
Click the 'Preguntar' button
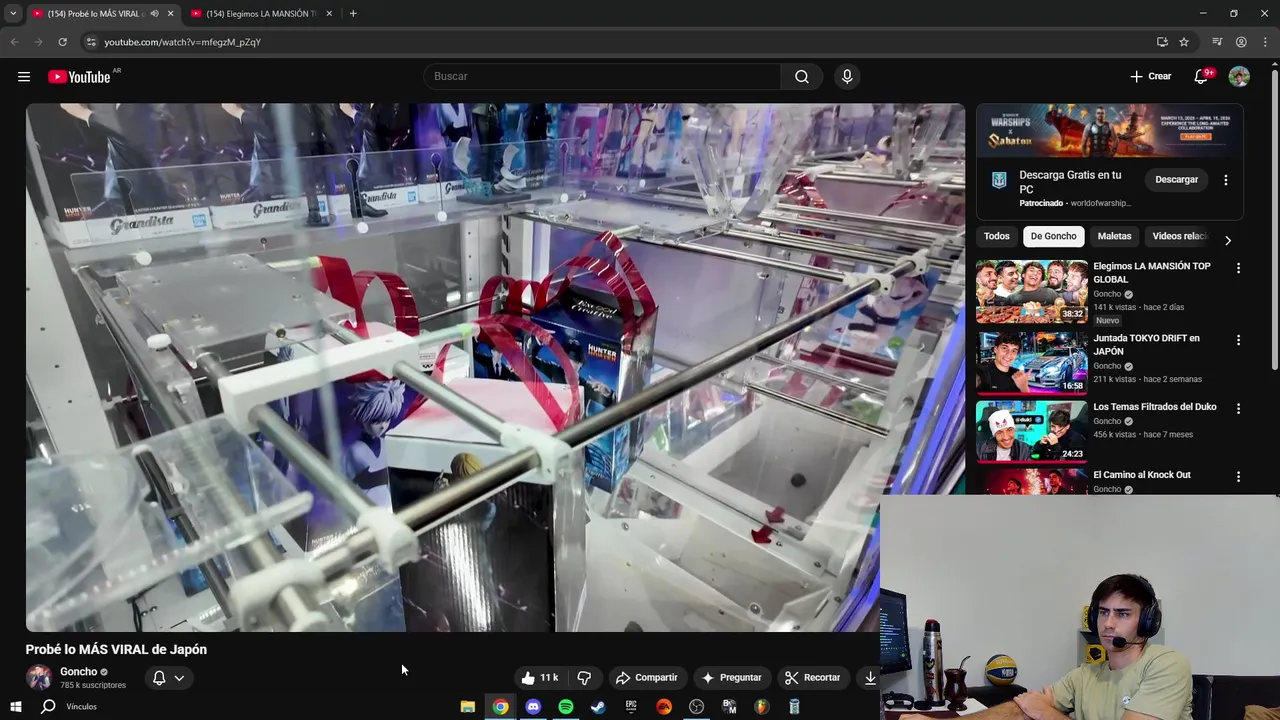[x=731, y=678]
